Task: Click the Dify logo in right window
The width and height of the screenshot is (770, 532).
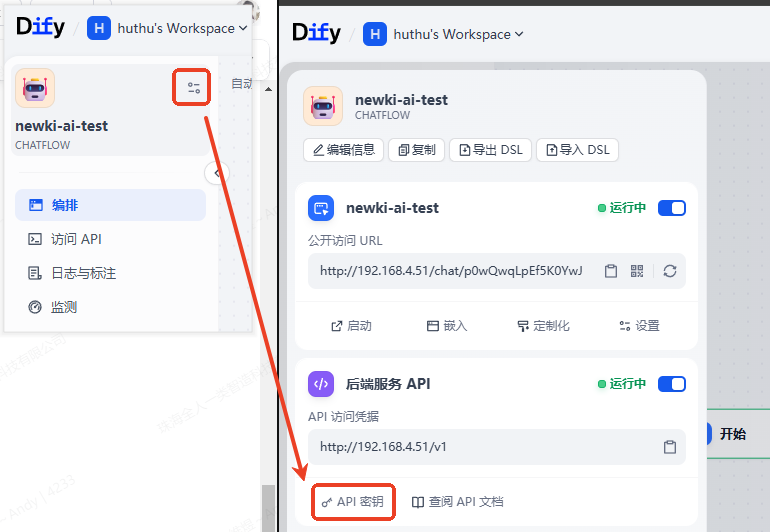Action: pos(316,33)
